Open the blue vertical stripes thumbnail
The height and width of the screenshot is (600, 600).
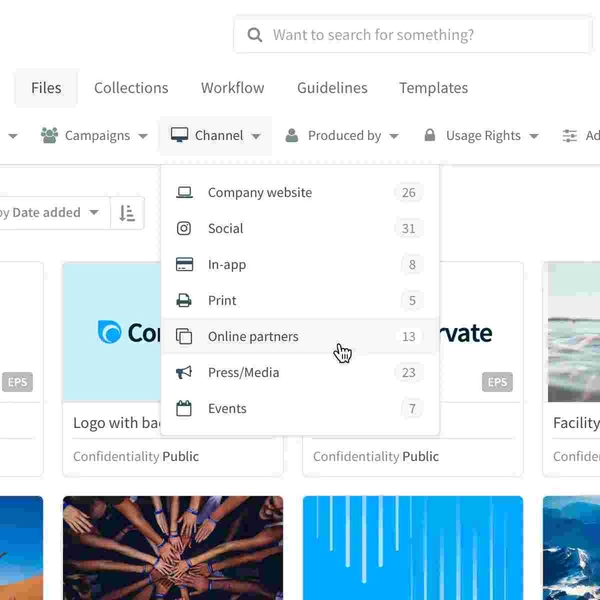tap(413, 548)
